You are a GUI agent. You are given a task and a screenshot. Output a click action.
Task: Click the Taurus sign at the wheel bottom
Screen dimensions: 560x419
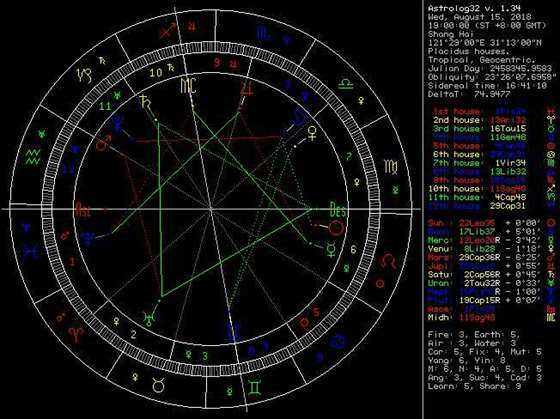[x=158, y=385]
